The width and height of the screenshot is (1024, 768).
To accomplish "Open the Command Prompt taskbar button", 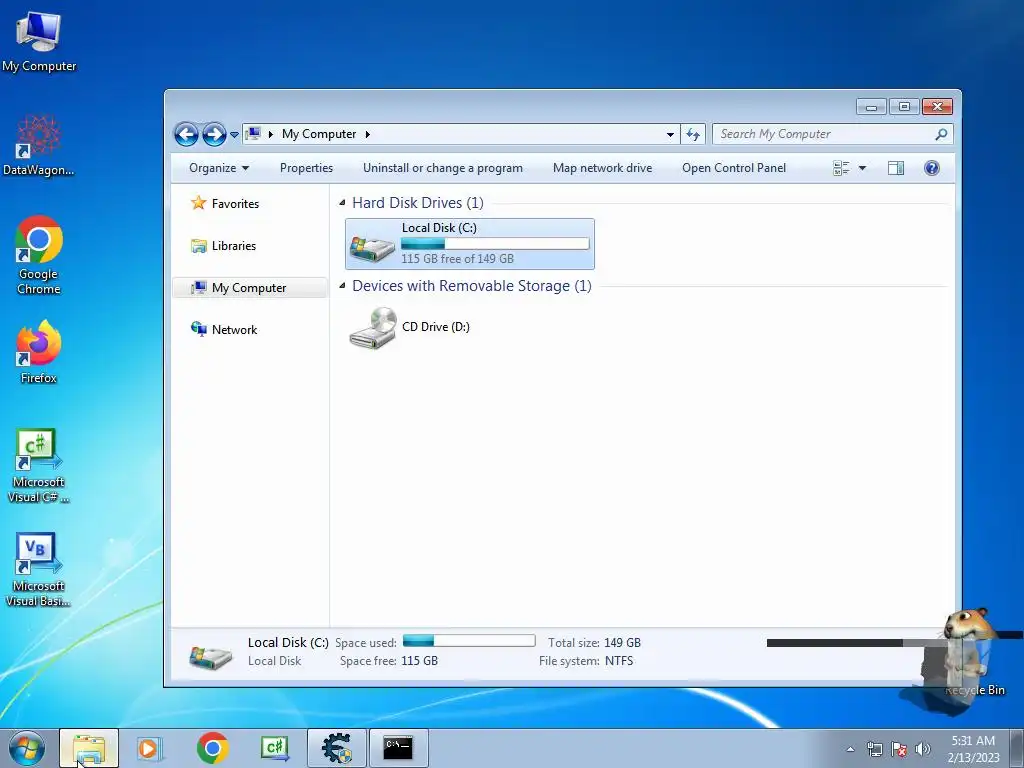I will [398, 748].
